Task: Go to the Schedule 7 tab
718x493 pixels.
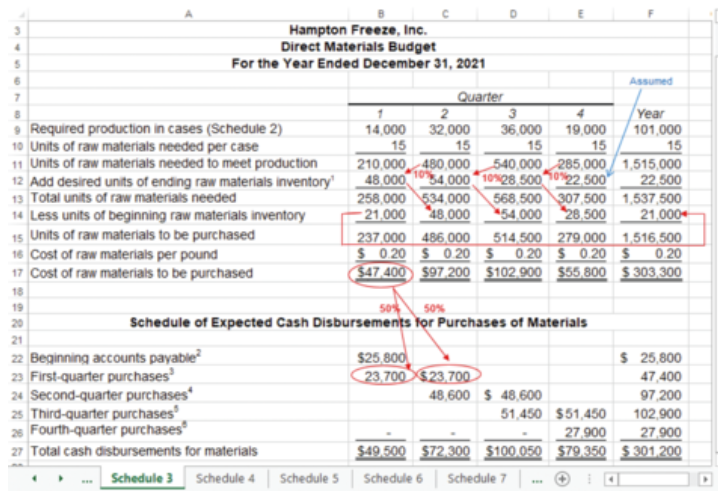Action: click(x=476, y=479)
